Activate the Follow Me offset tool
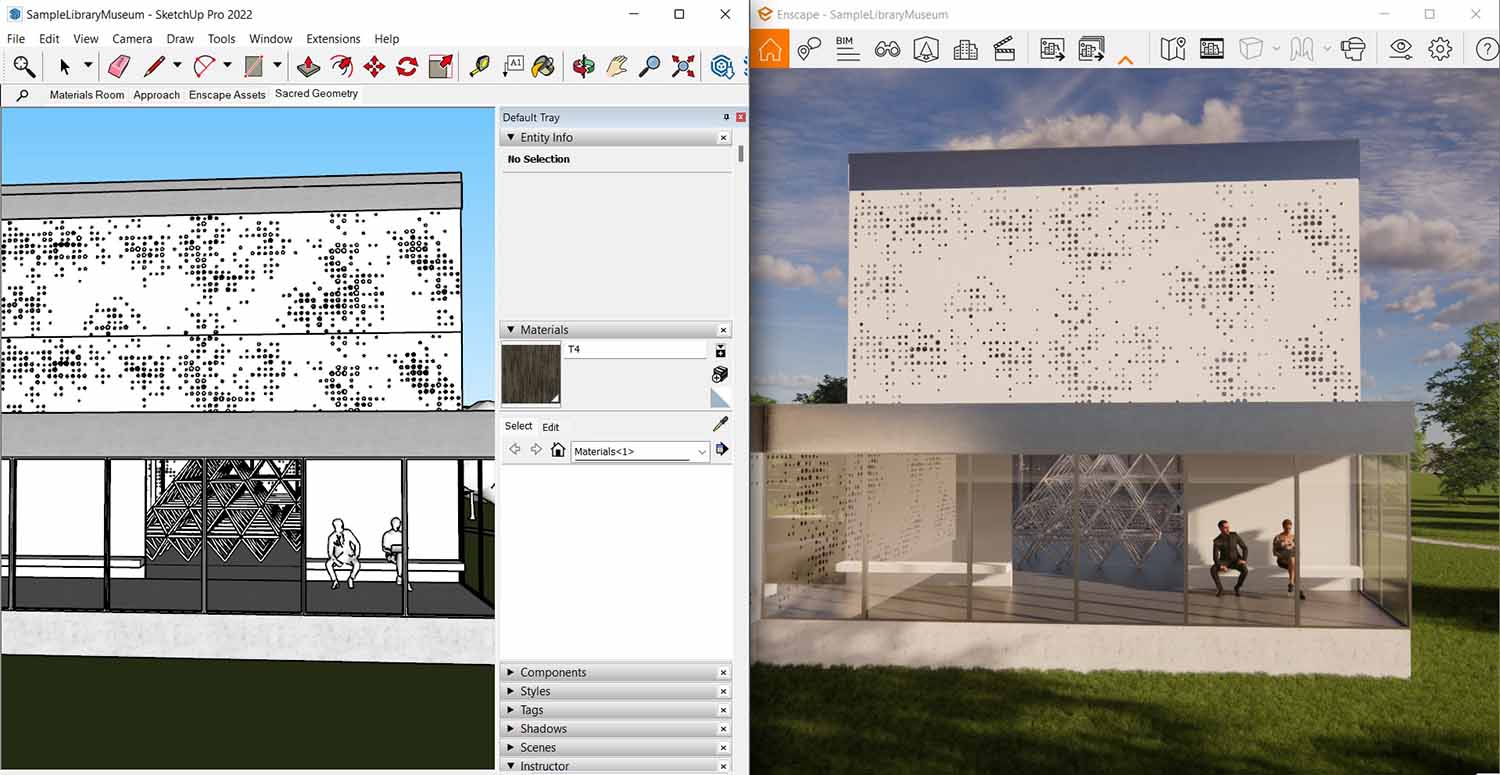This screenshot has height=775, width=1500. 342,66
